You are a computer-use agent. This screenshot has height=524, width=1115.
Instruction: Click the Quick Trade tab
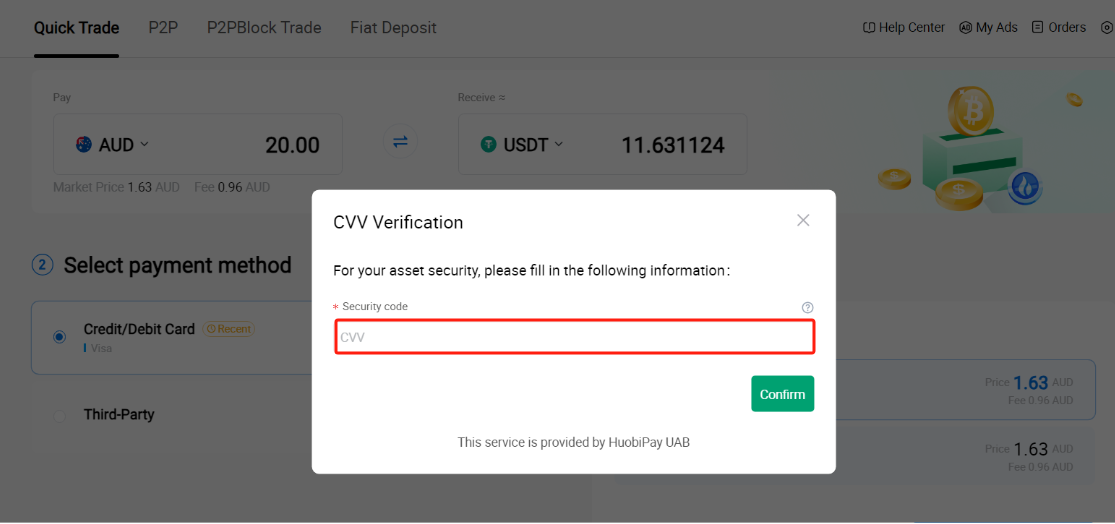click(76, 28)
